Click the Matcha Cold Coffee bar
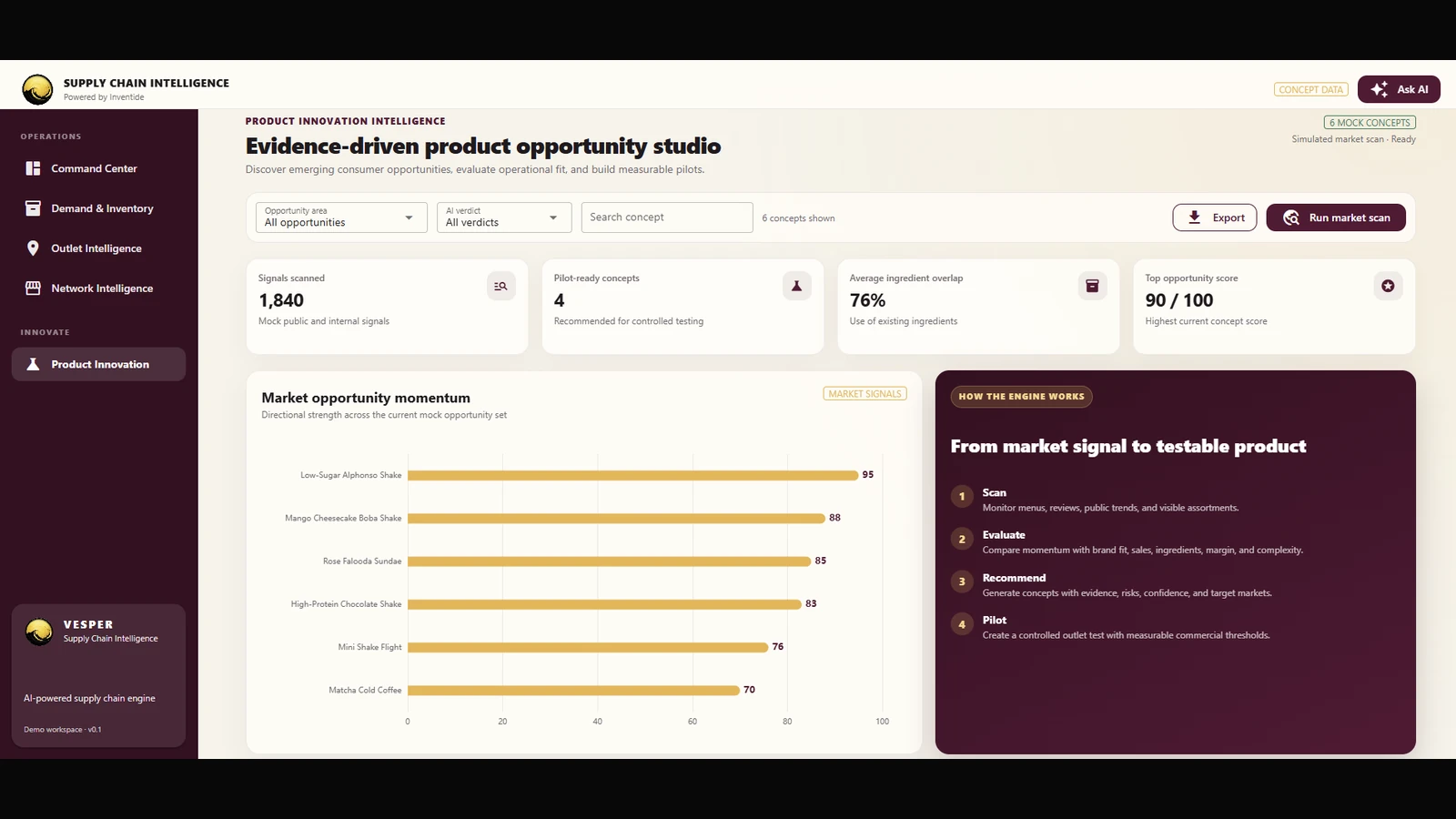This screenshot has width=1456, height=819. pos(574,690)
